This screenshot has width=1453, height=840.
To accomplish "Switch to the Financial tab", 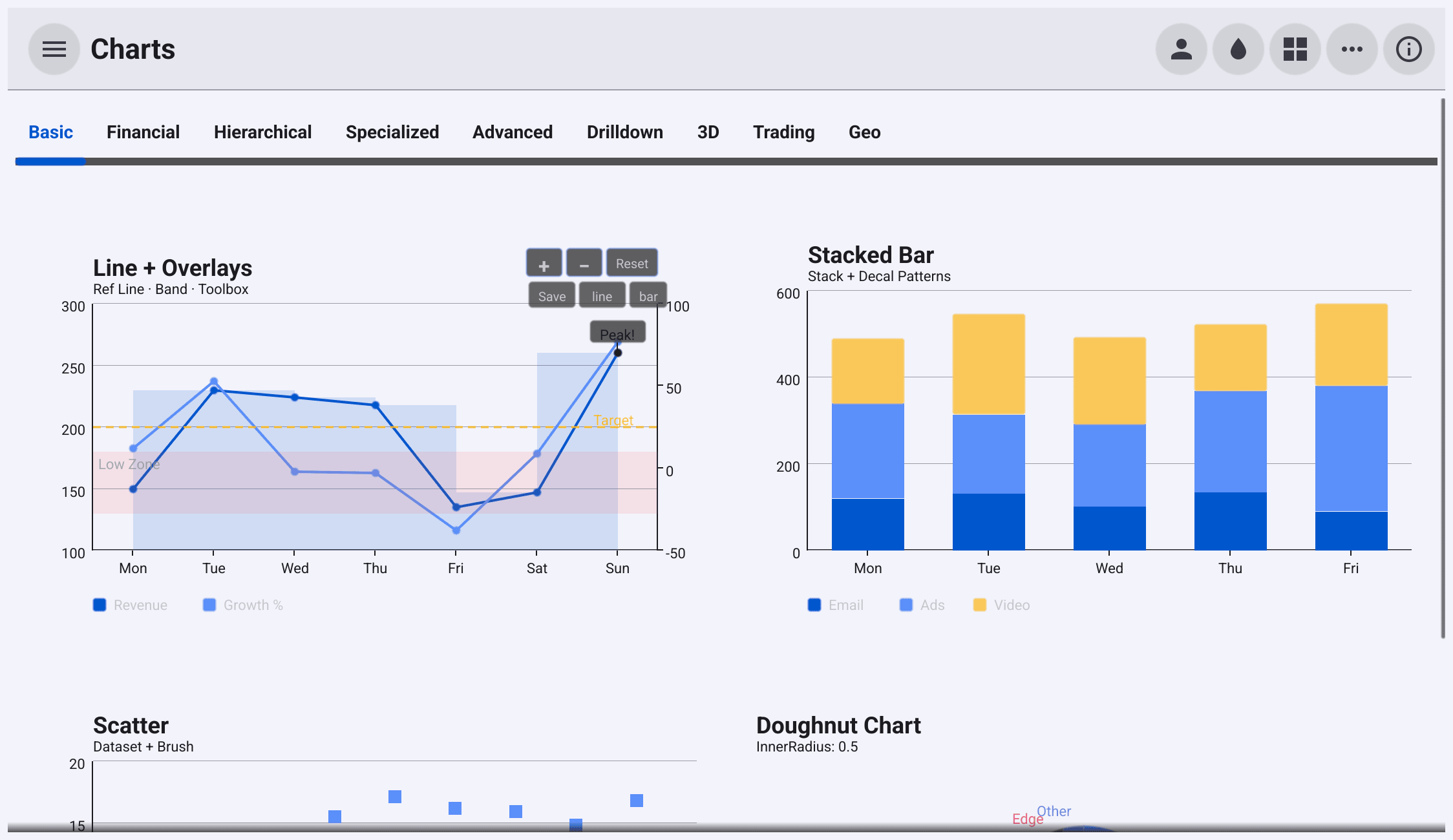I will coord(143,132).
